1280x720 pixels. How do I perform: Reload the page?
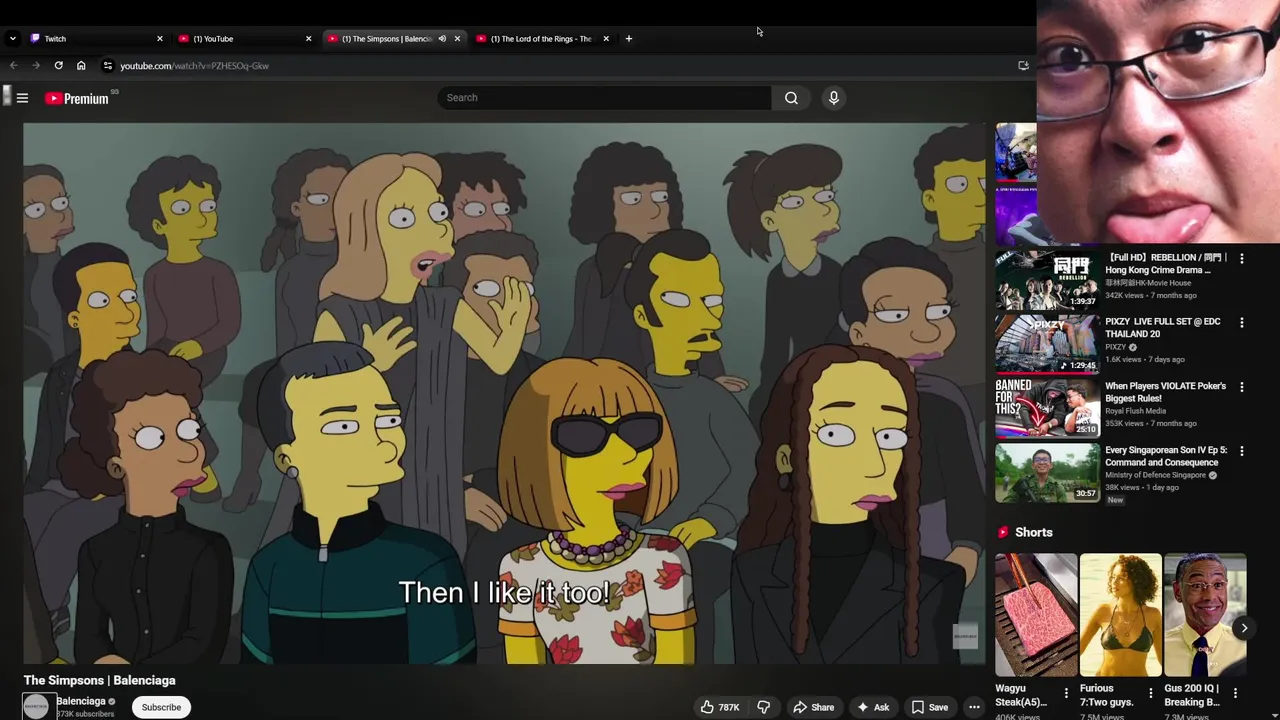[59, 65]
